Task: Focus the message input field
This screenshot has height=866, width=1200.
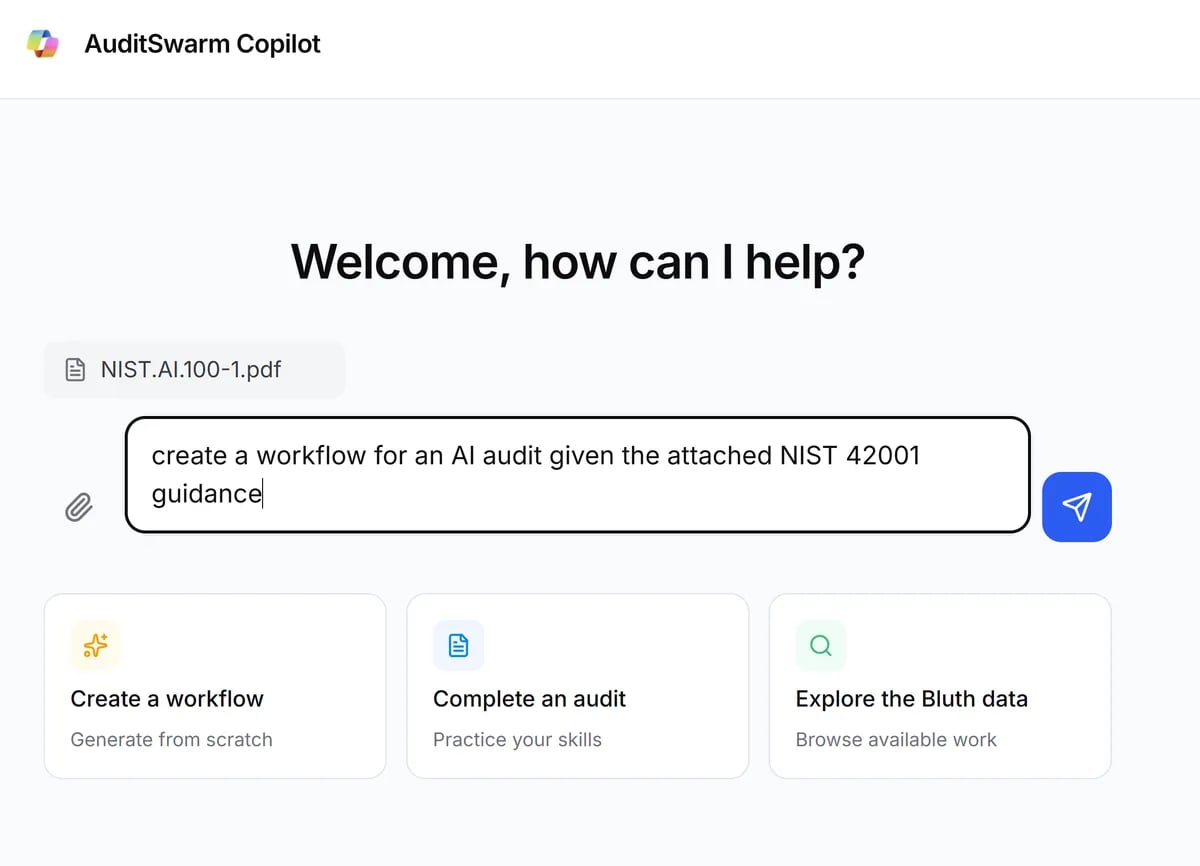Action: (x=576, y=474)
